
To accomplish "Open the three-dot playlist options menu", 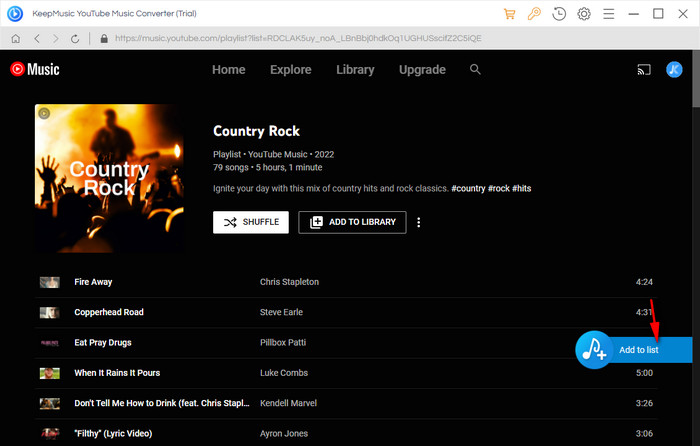I will [x=418, y=222].
